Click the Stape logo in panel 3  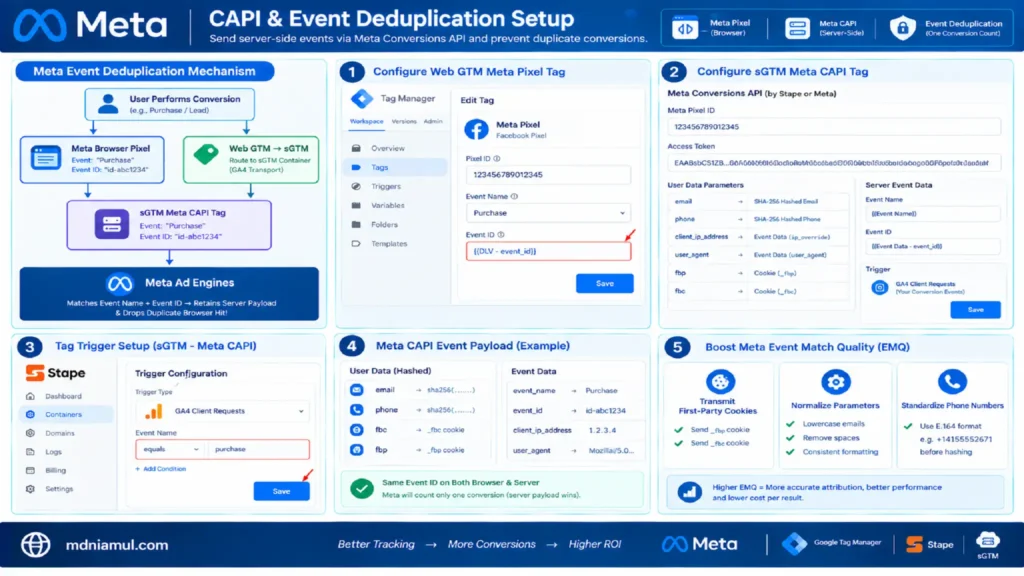[x=56, y=373]
